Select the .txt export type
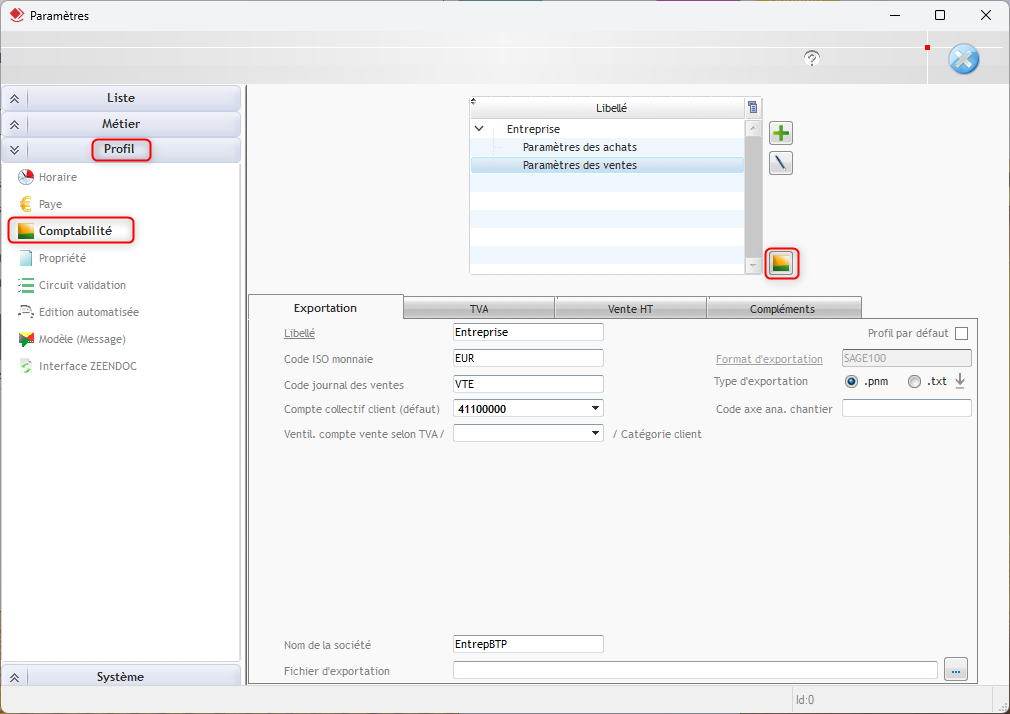1010x714 pixels. tap(914, 381)
